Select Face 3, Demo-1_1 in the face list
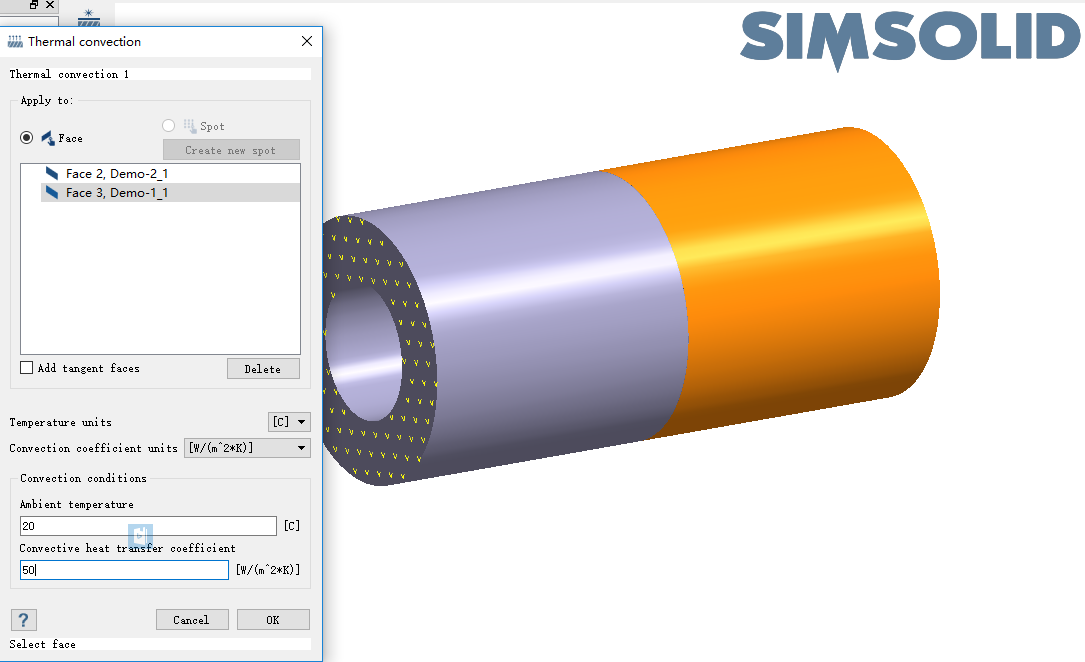Screen dimensions: 1085x662 tap(120, 192)
